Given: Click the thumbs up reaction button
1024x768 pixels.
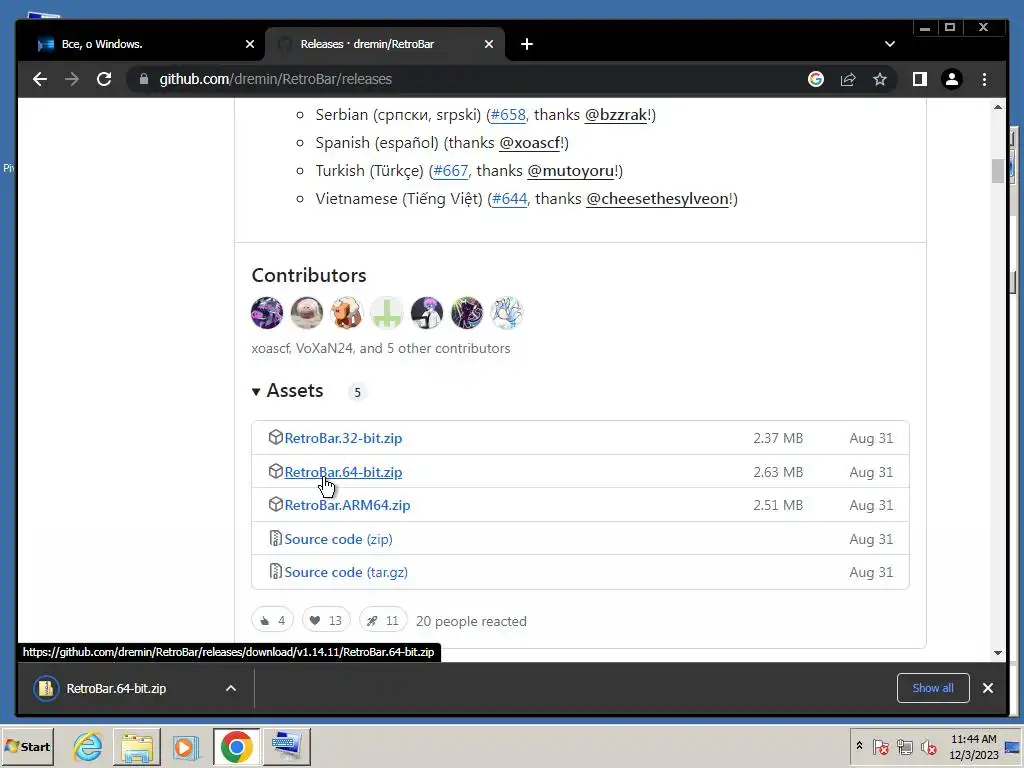Looking at the screenshot, I should [272, 620].
